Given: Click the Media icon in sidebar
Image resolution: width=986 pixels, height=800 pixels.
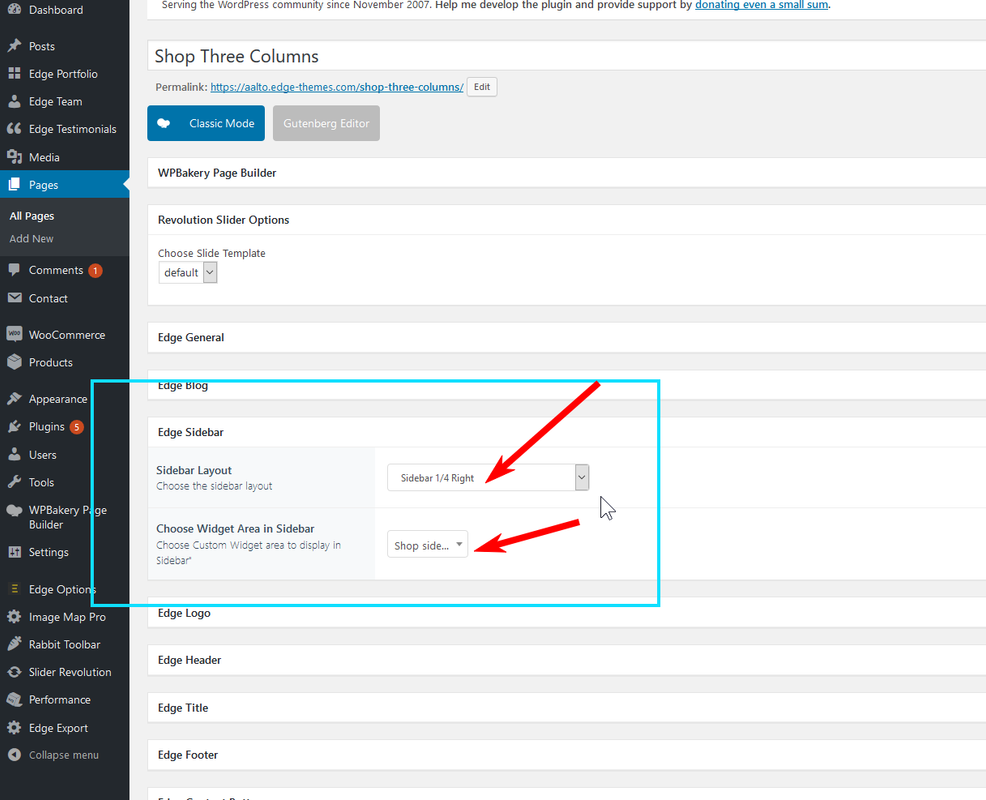Looking at the screenshot, I should pos(14,157).
